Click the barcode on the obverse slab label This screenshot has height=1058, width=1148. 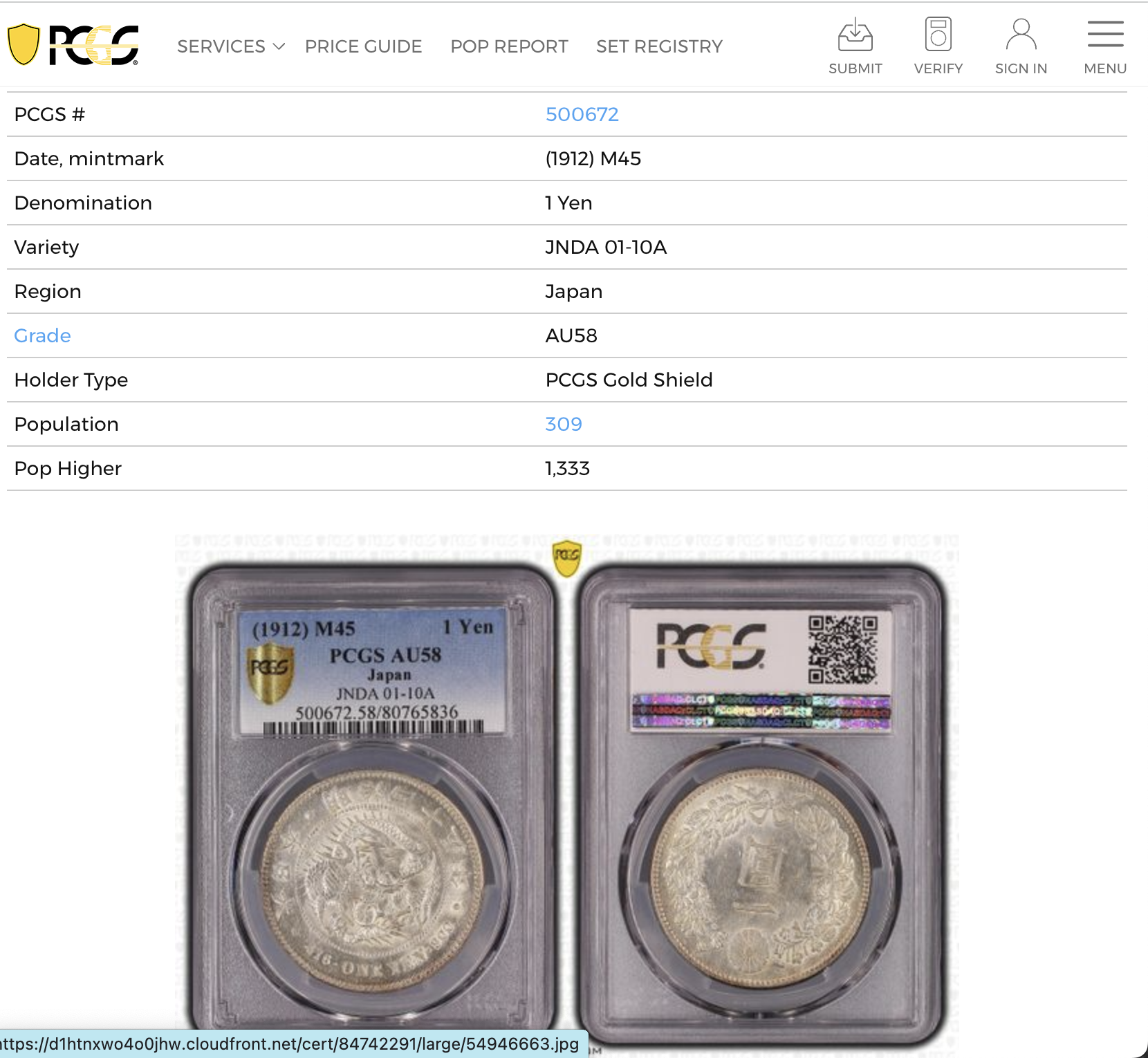click(373, 727)
